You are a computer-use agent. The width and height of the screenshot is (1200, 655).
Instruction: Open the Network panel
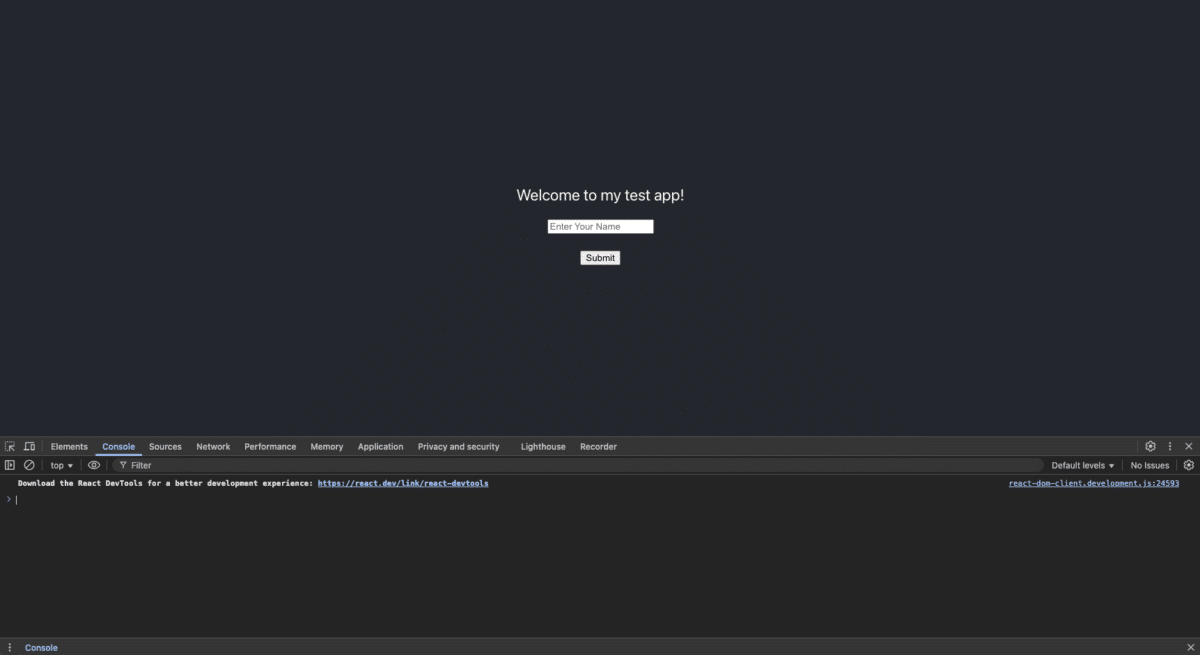pos(212,446)
